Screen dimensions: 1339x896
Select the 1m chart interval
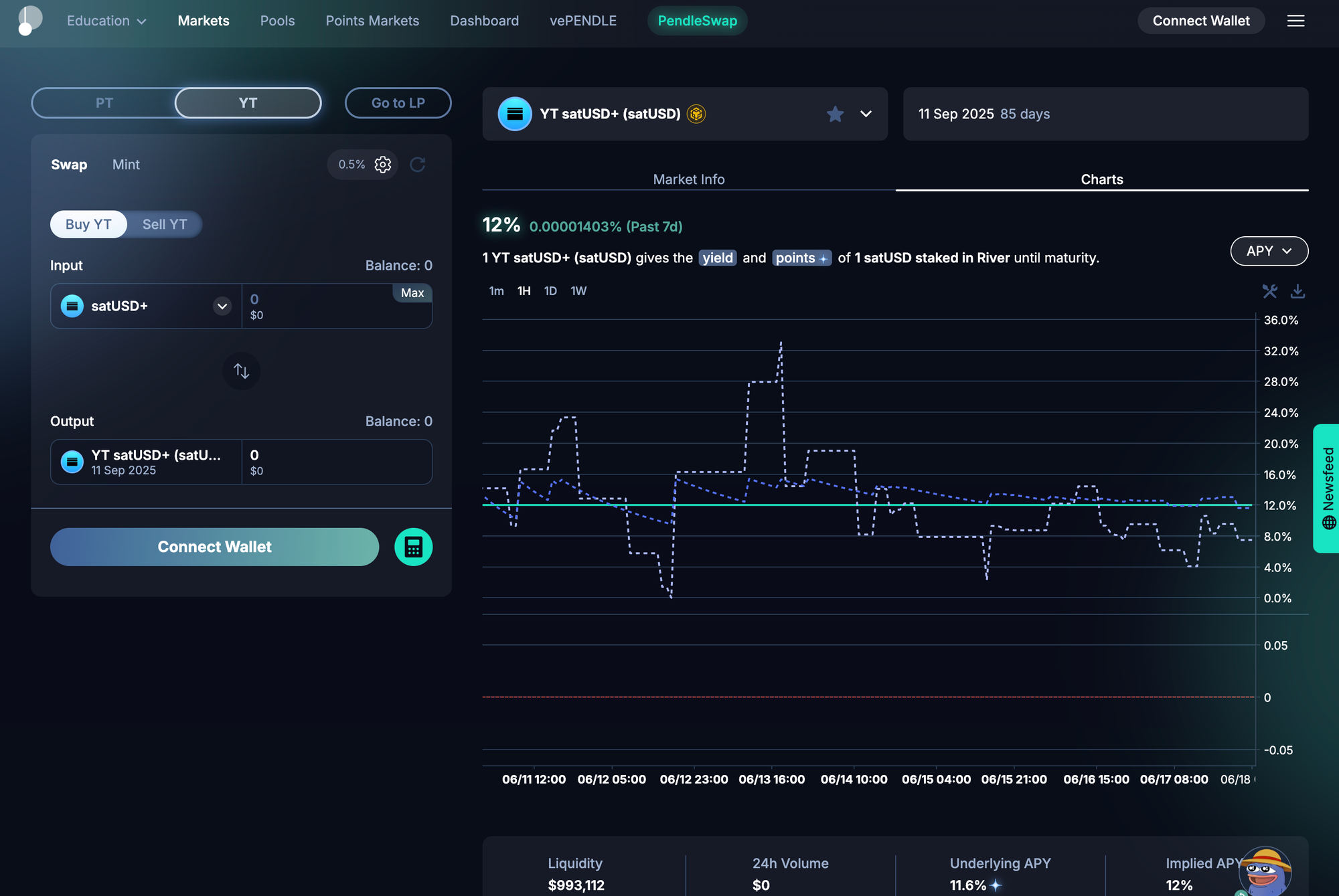(x=496, y=291)
